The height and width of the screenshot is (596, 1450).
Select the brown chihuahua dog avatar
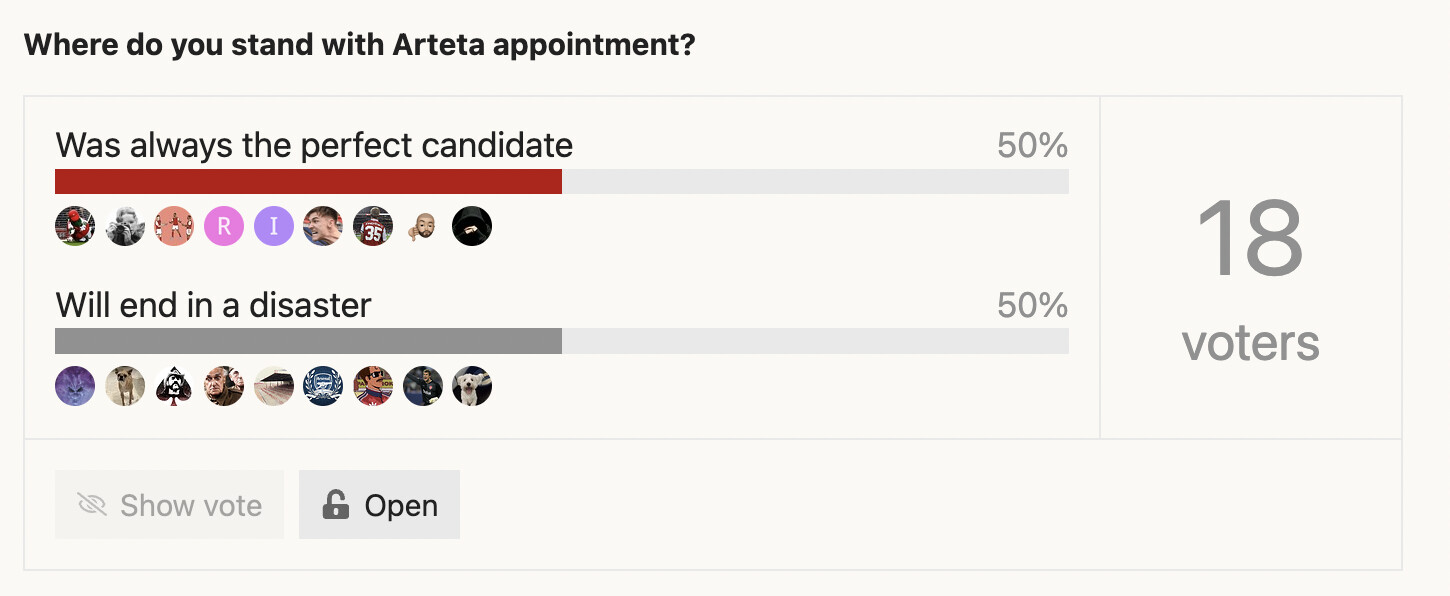click(125, 386)
